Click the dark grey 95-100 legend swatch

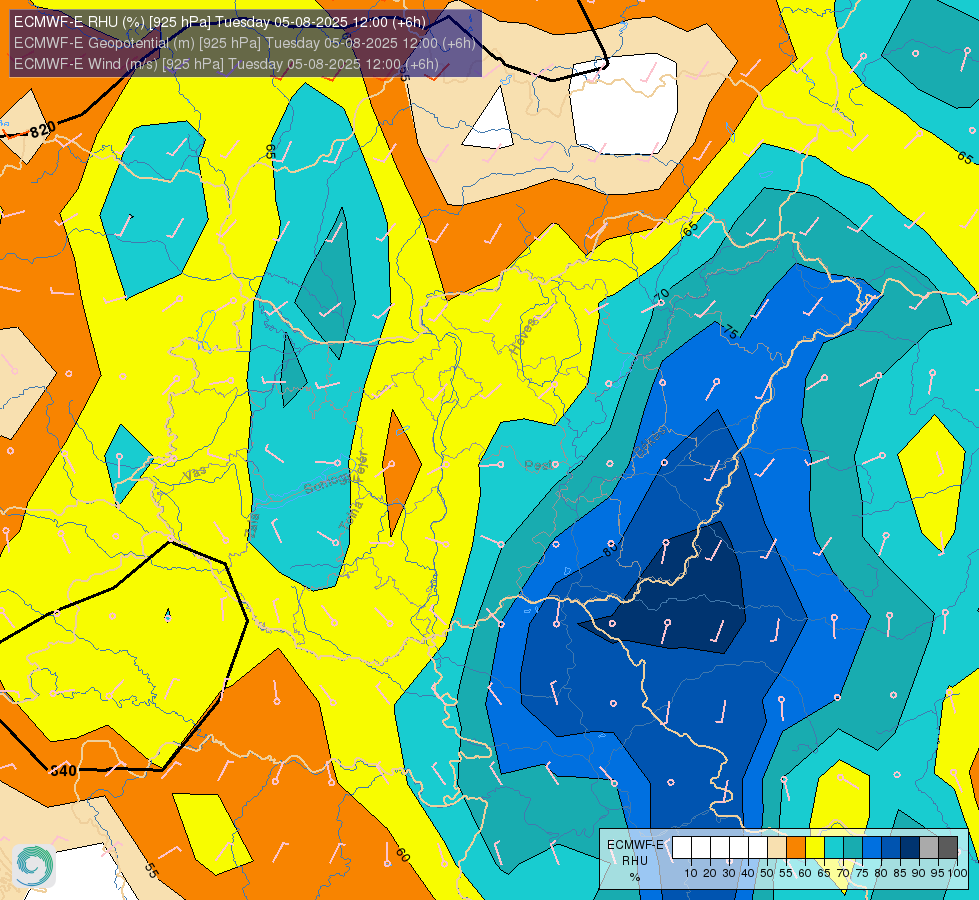(948, 848)
